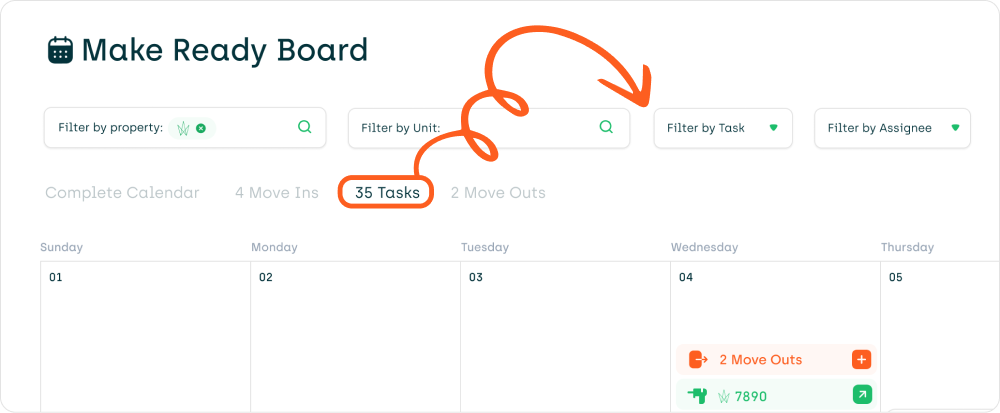Click the 2 Move Outs entry on Wednesday
The height and width of the screenshot is (413, 1000).
click(776, 359)
